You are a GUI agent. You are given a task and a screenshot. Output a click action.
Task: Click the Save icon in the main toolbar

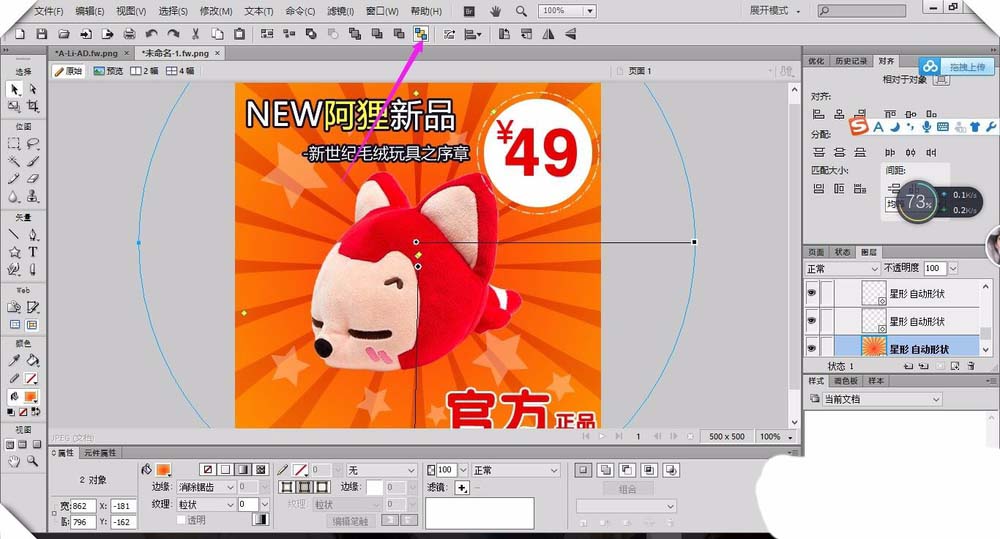click(x=39, y=34)
